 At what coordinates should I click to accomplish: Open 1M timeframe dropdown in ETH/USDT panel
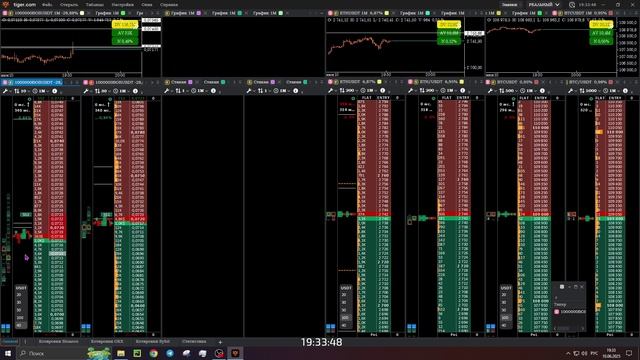point(449,91)
